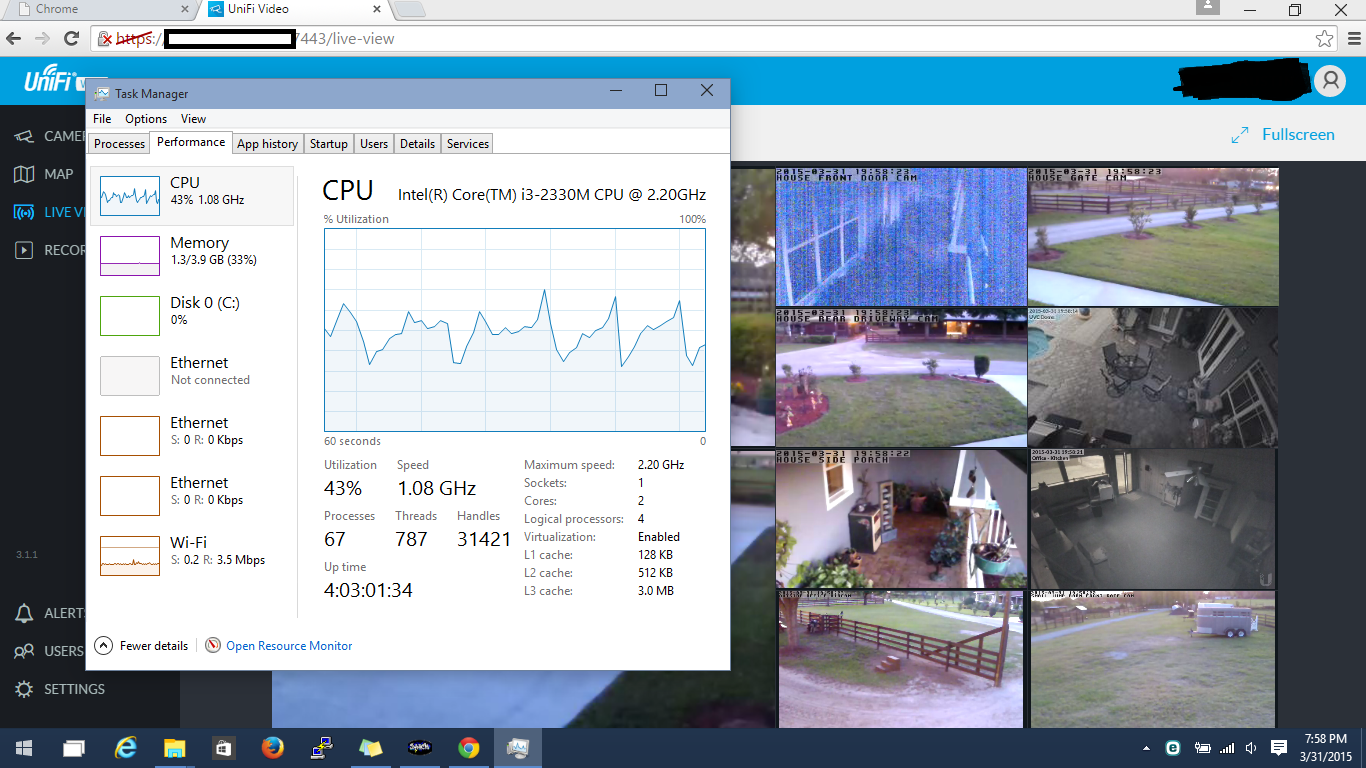Go back in Chrome
Image resolution: width=1366 pixels, height=768 pixels.
14,39
